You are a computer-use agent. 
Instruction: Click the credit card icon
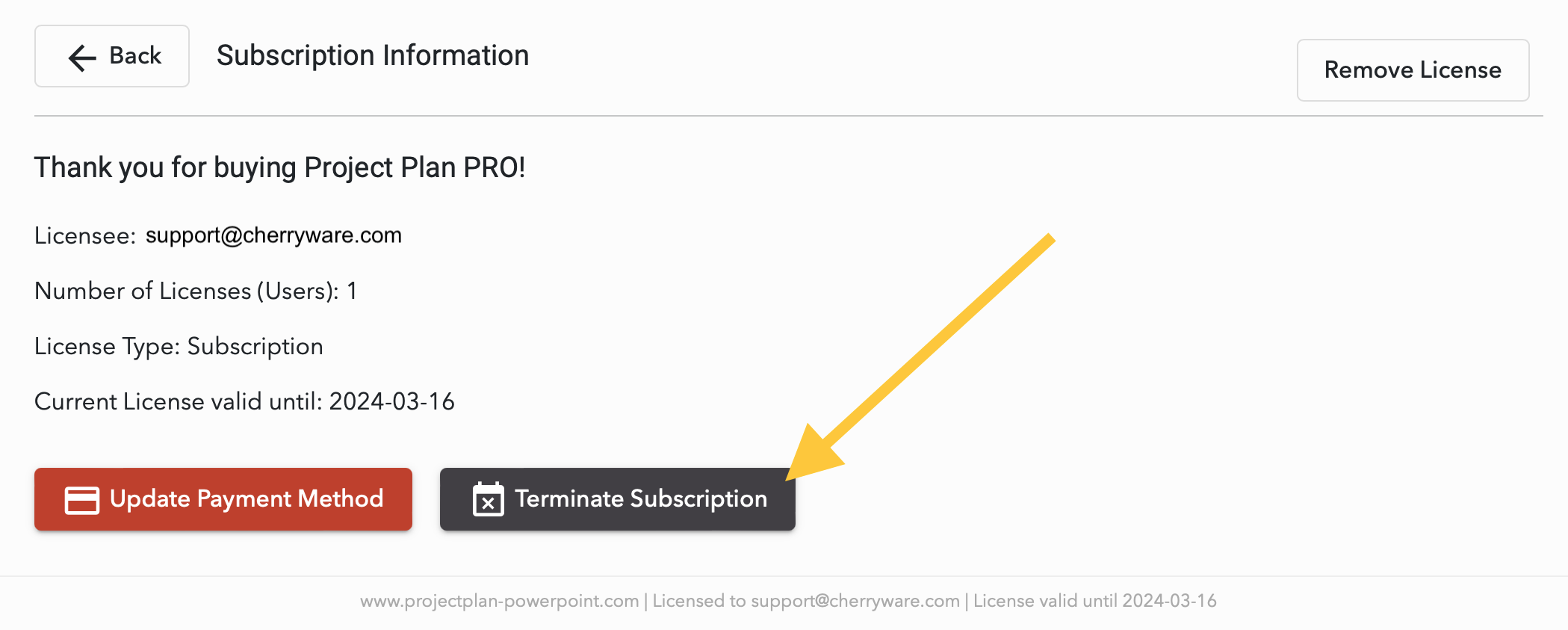coord(82,500)
